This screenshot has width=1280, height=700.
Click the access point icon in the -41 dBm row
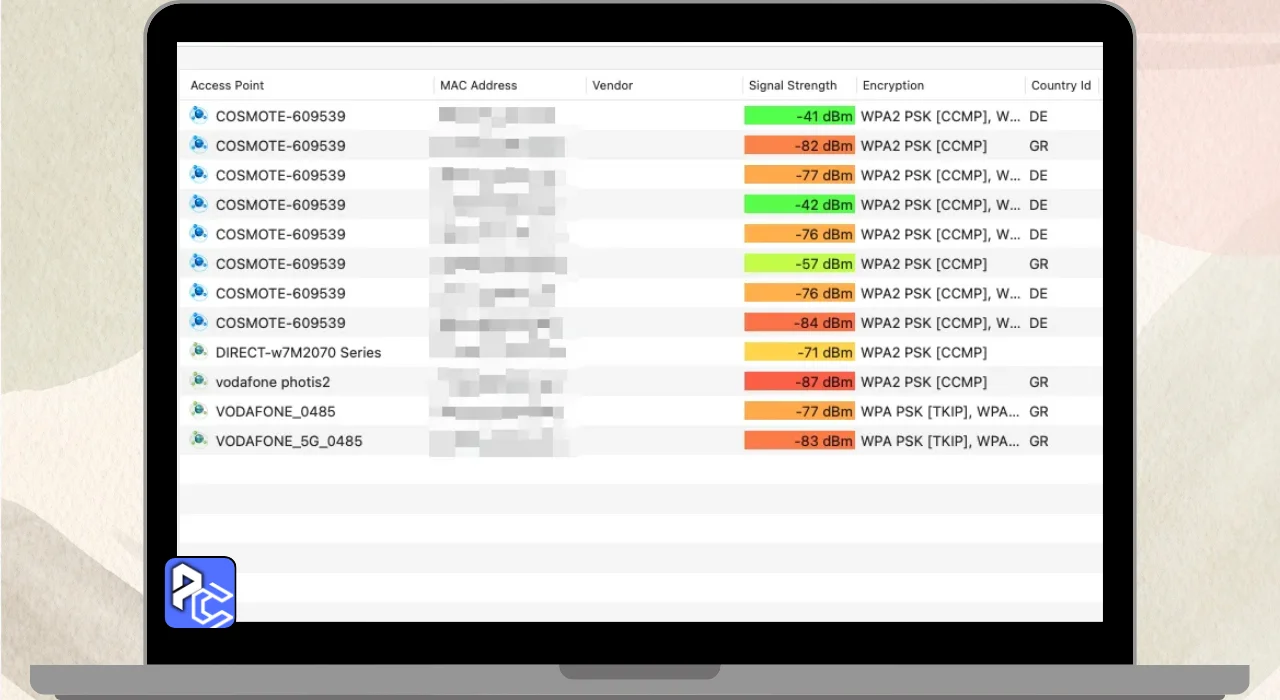[198, 115]
